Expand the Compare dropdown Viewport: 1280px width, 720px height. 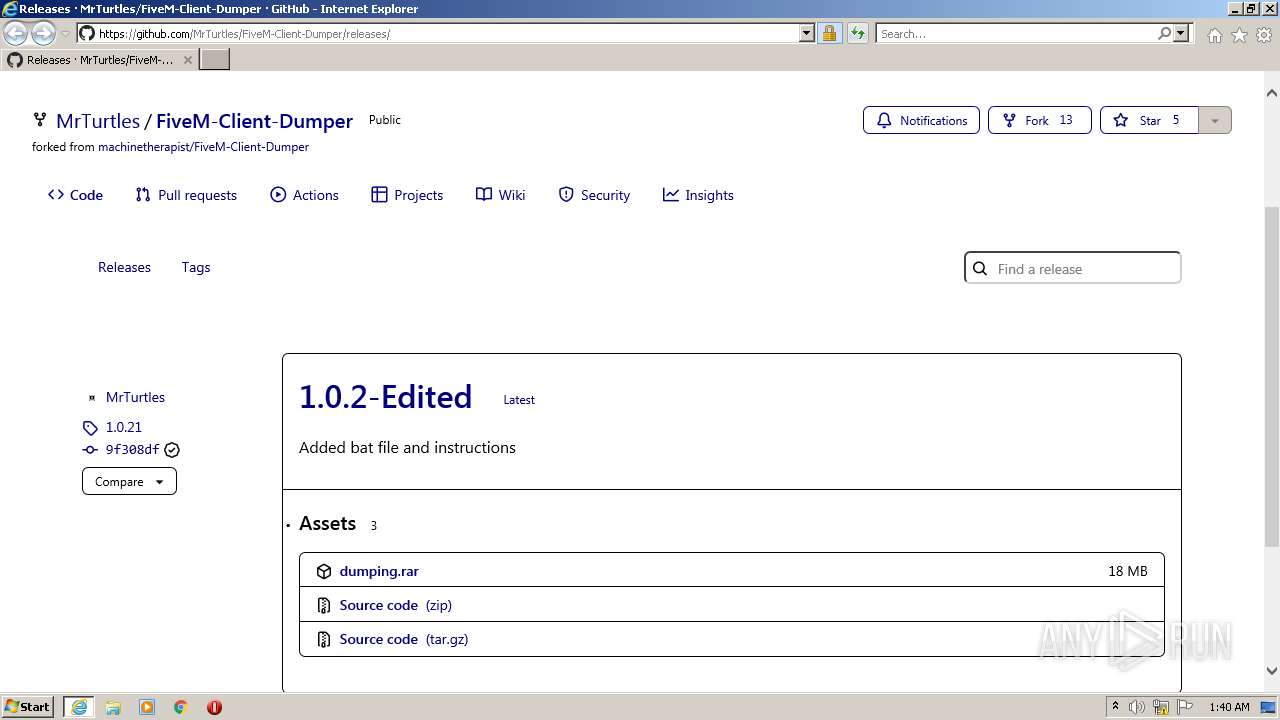129,481
